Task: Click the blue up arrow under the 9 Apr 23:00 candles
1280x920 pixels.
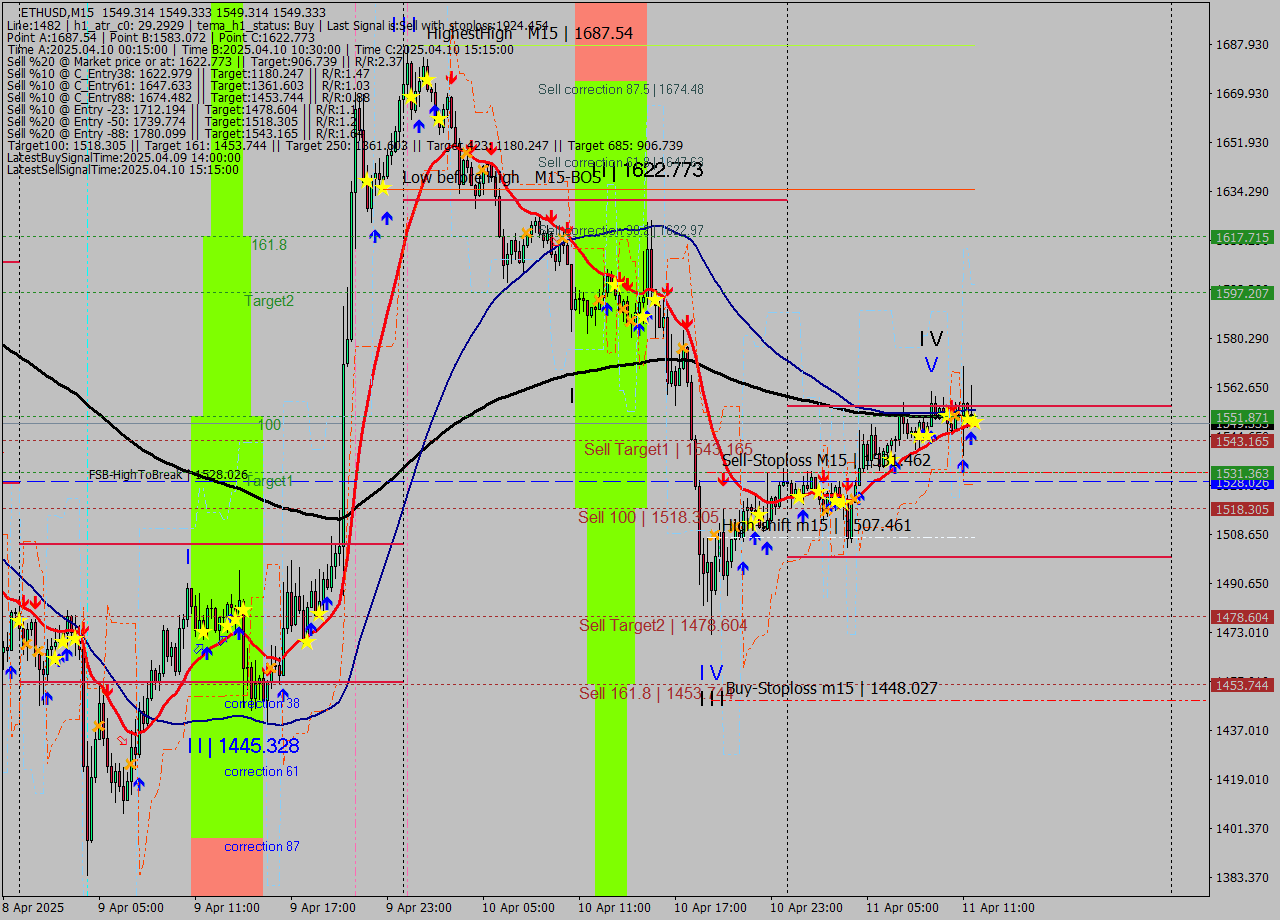Action: [x=417, y=126]
